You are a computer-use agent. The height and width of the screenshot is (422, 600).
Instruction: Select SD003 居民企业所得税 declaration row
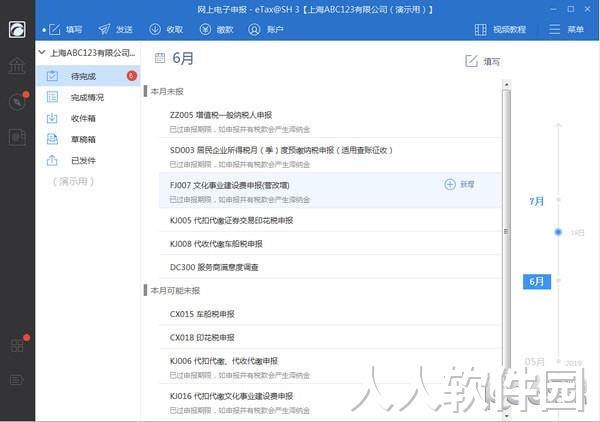click(330, 156)
